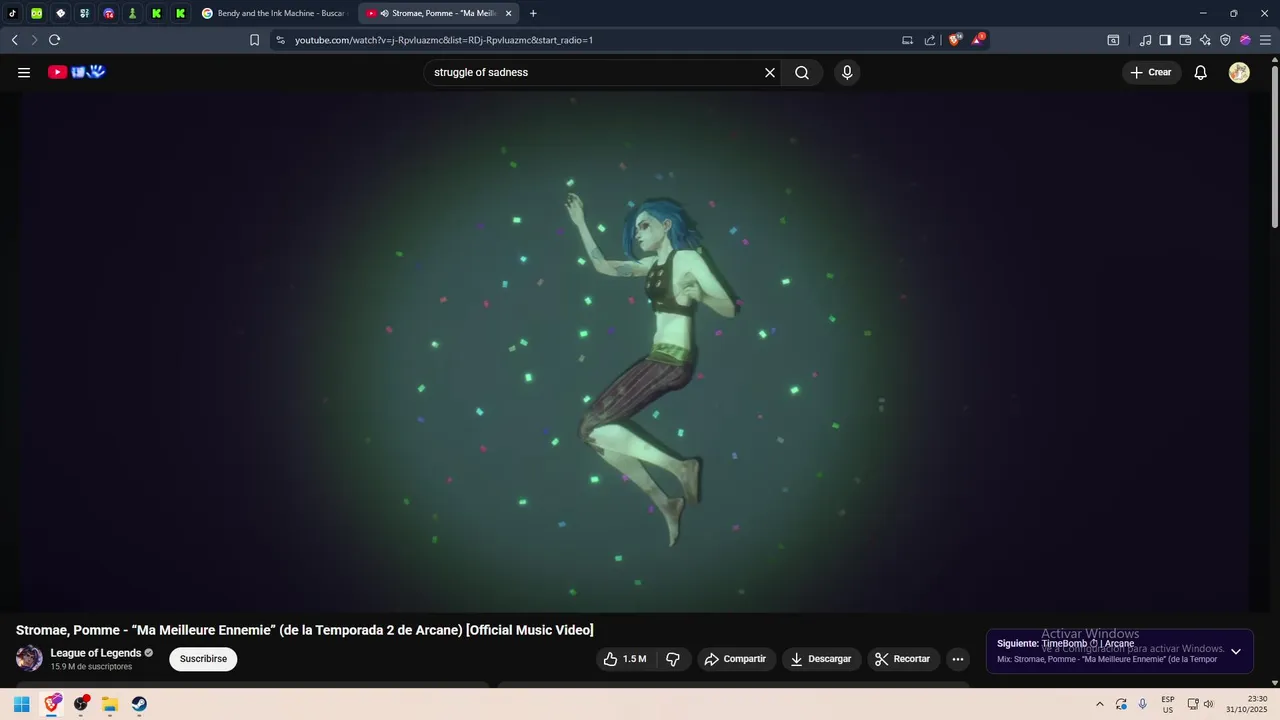Click the video player to pause
This screenshot has width=1280, height=720.
pyautogui.click(x=635, y=352)
